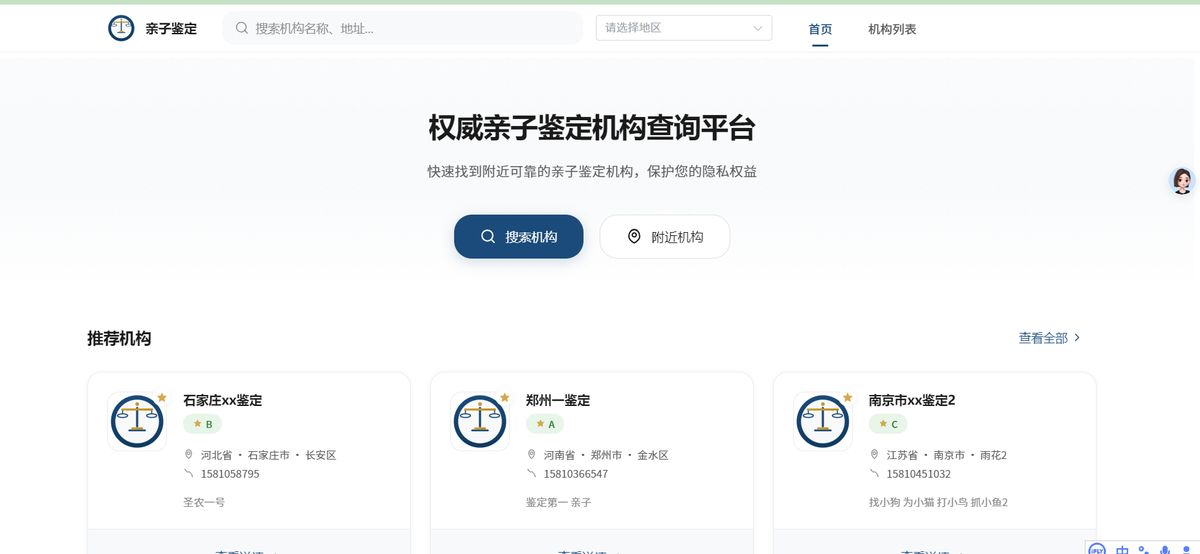Focus the 搜索机构名称、地址 search field

[x=410, y=28]
